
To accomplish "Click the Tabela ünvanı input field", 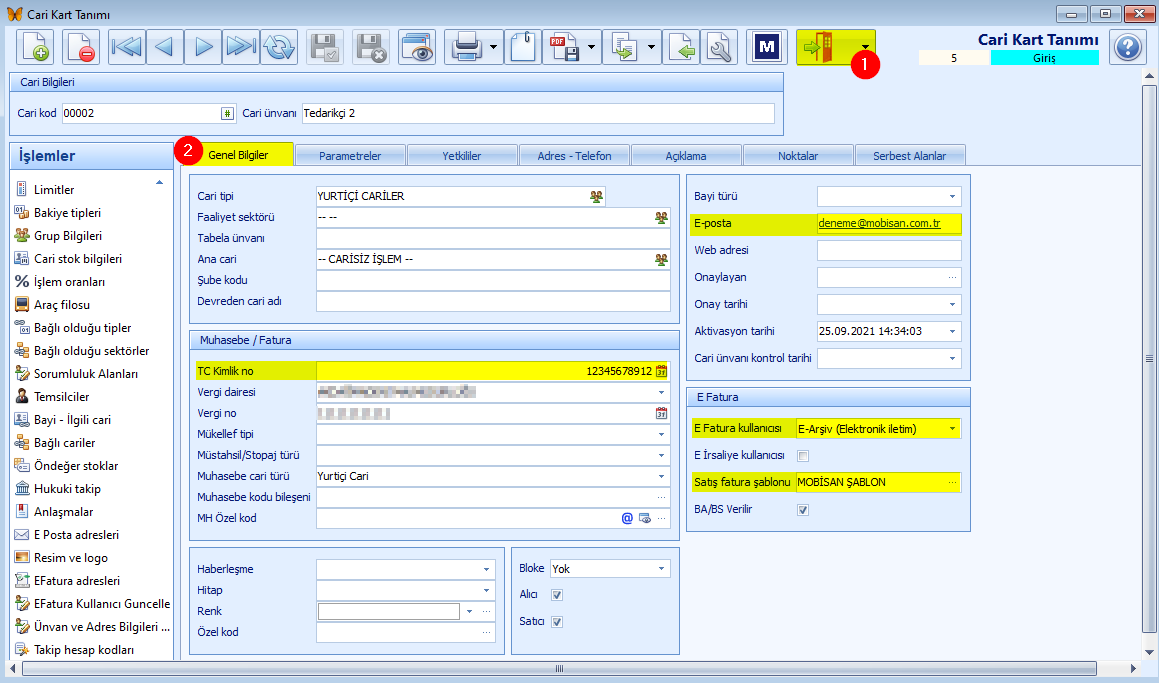I will [493, 238].
